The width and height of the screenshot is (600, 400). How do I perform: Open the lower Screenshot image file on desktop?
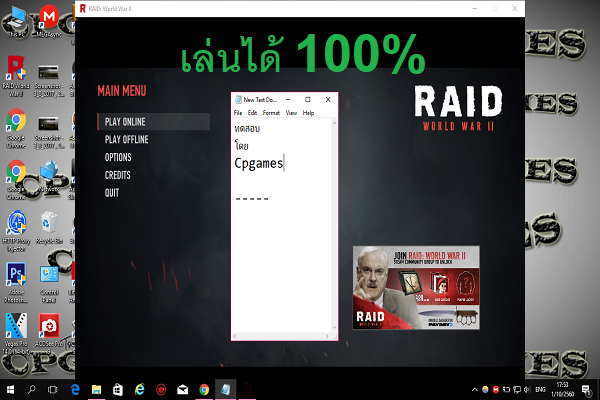(x=49, y=132)
